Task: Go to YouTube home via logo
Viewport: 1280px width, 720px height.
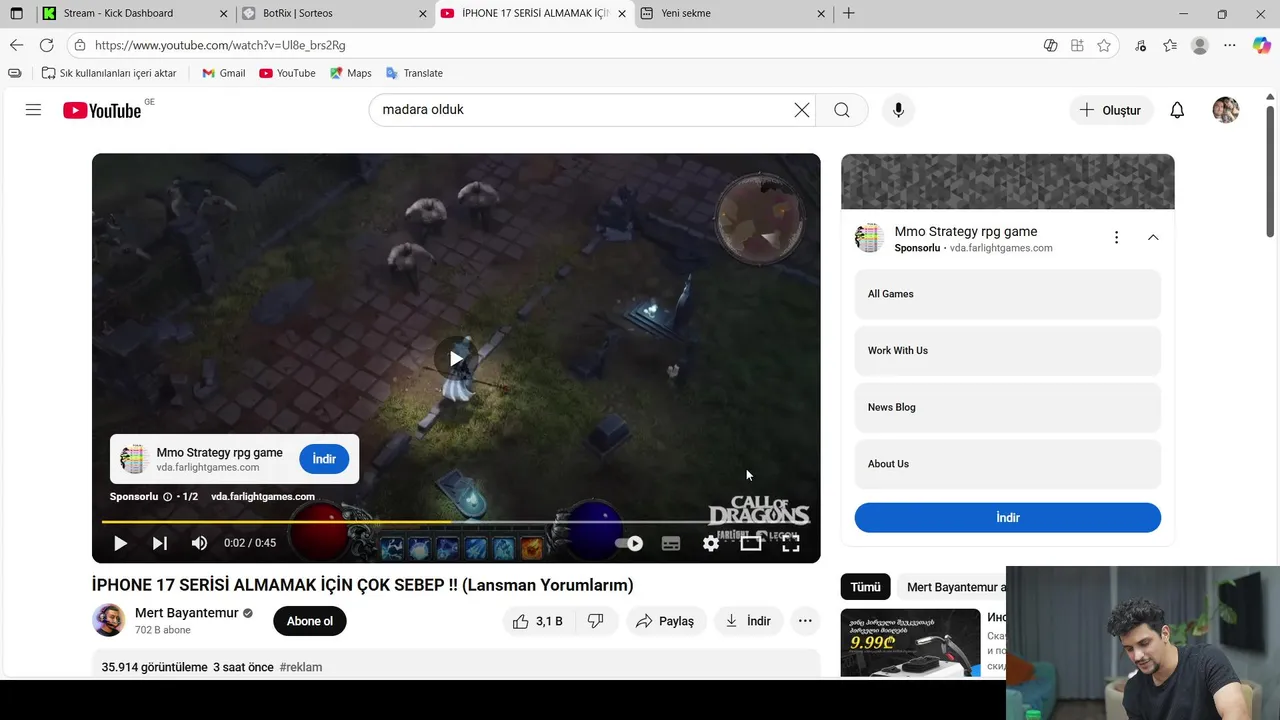Action: (102, 110)
